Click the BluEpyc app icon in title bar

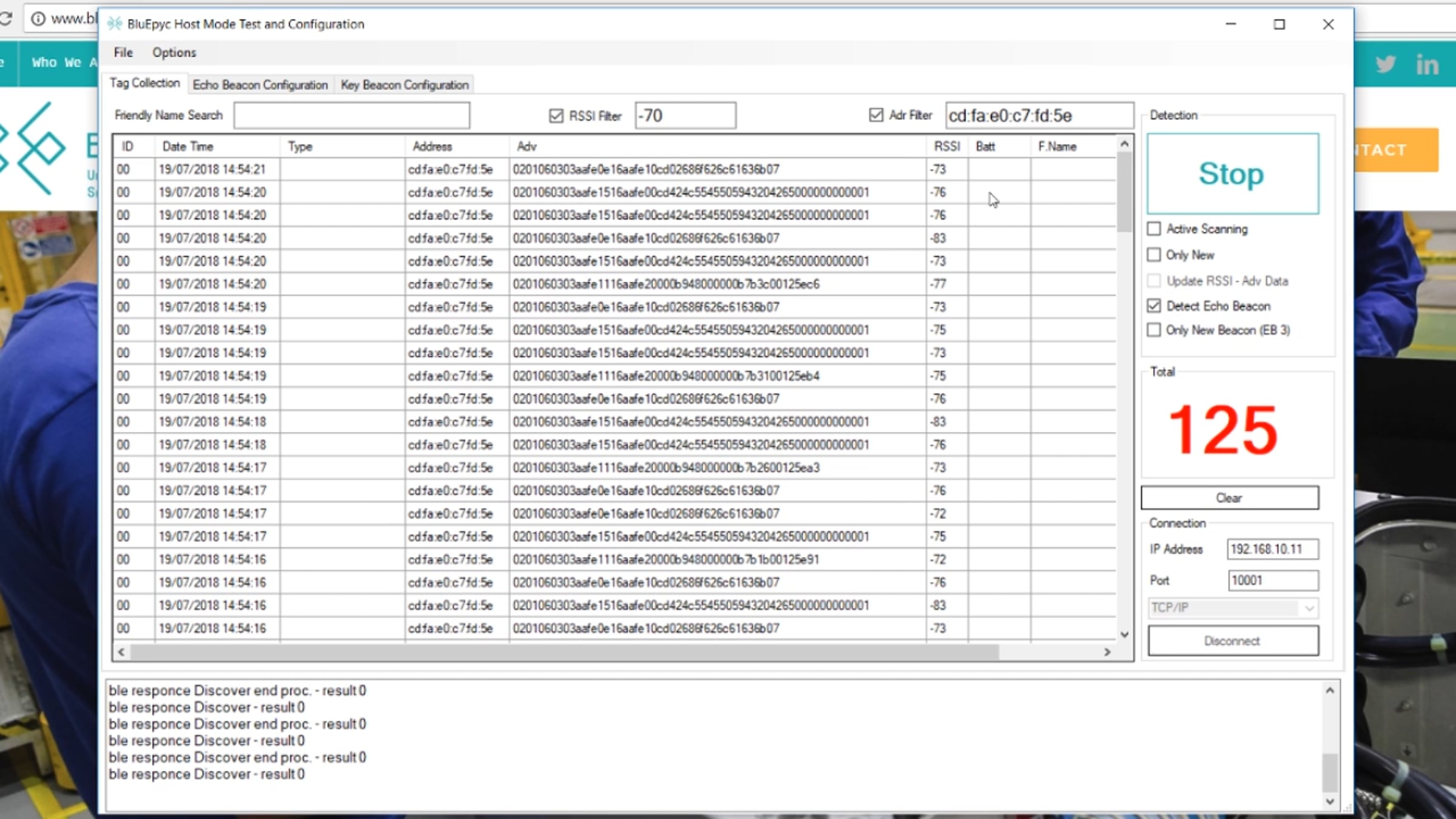click(x=114, y=24)
